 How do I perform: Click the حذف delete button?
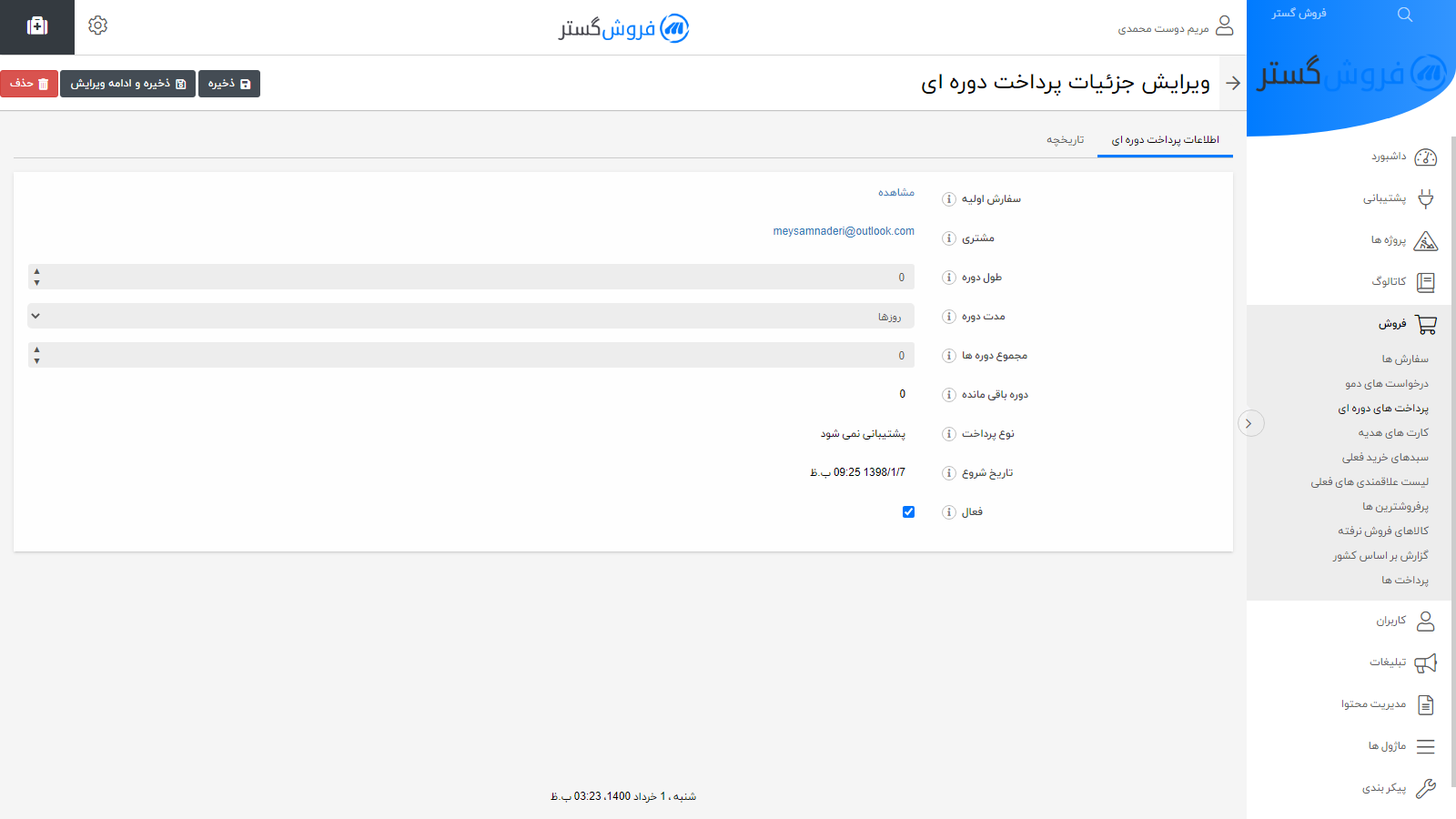pyautogui.click(x=30, y=83)
